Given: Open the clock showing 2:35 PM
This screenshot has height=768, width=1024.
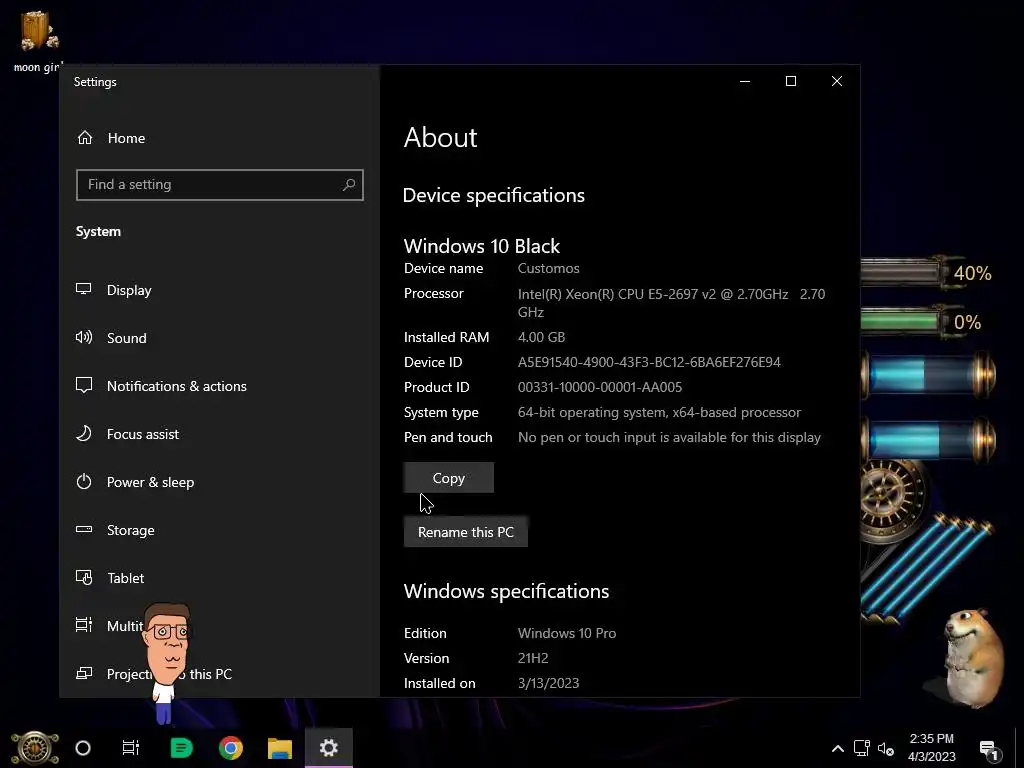Looking at the screenshot, I should click(x=931, y=748).
